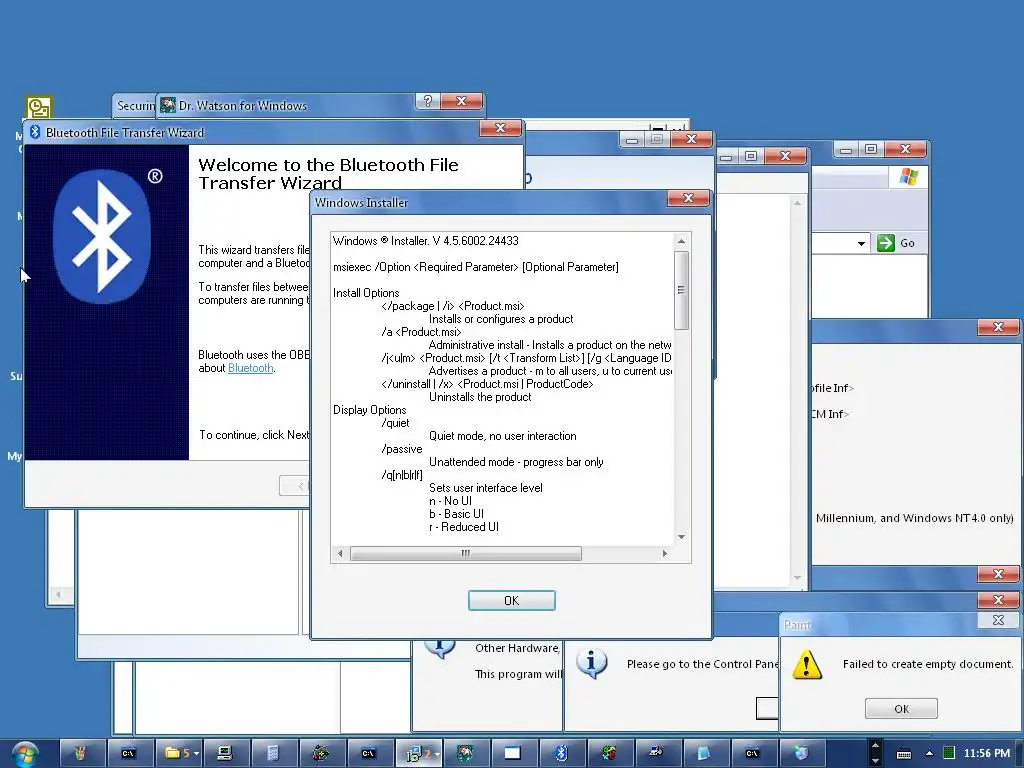Click down arrow of back window's vertical scrollbar
The image size is (1024, 768).
pyautogui.click(x=797, y=577)
